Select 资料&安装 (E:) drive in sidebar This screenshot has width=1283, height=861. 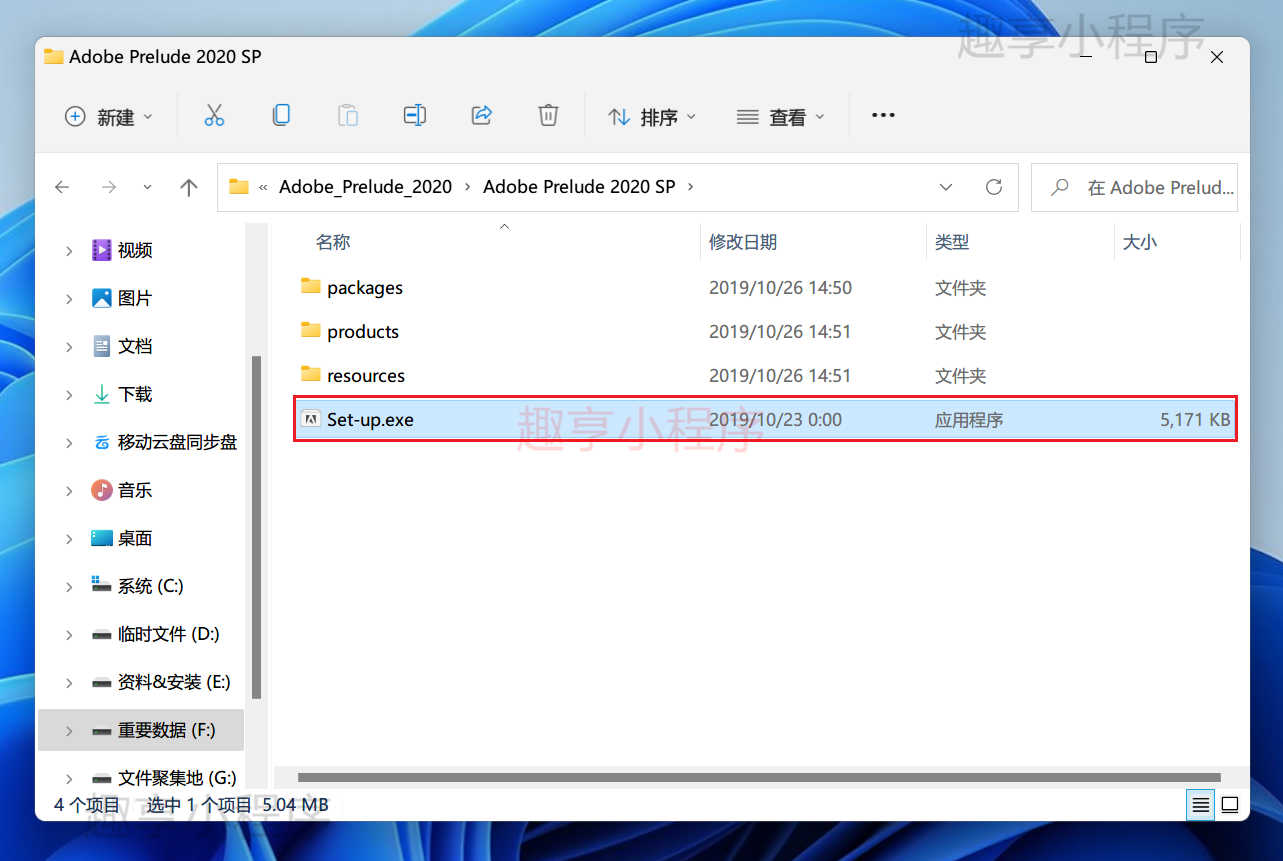pos(174,682)
